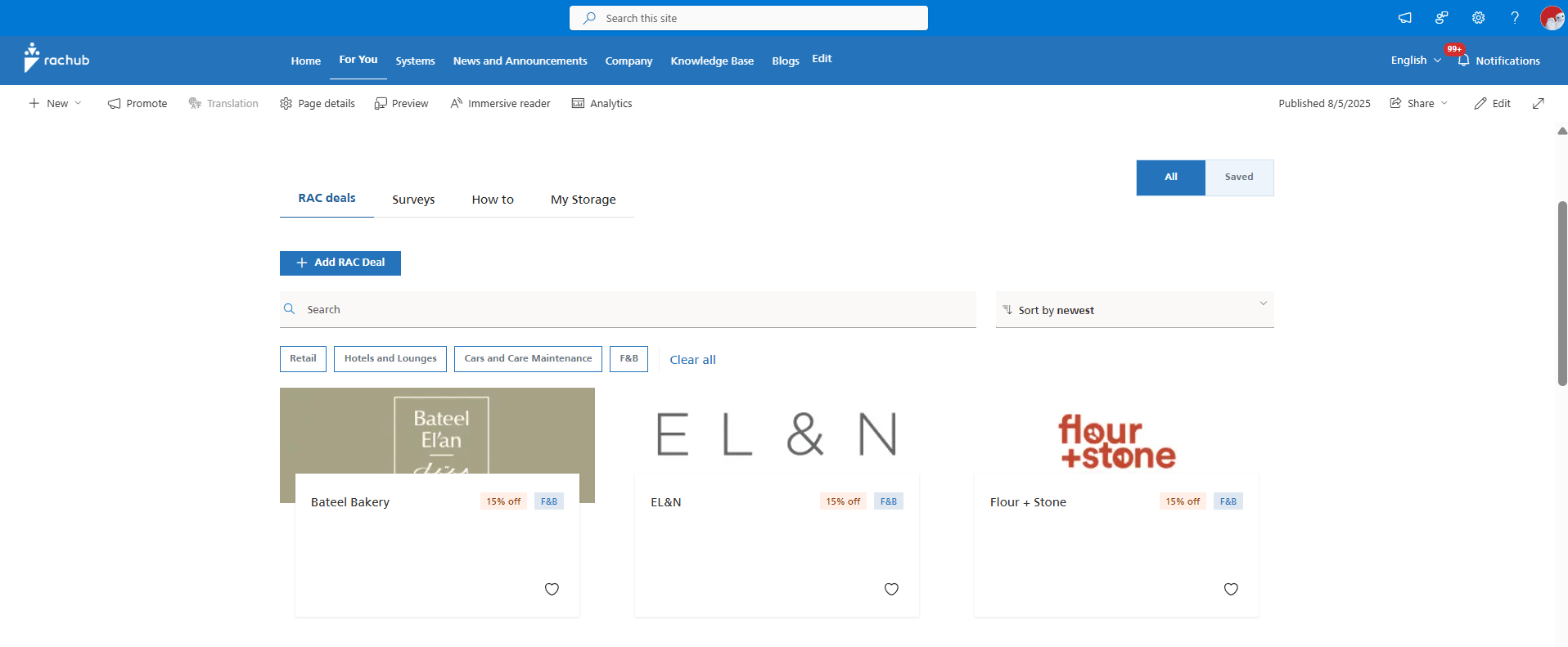Toggle the Retail category filter
1568x647 pixels.
(303, 359)
